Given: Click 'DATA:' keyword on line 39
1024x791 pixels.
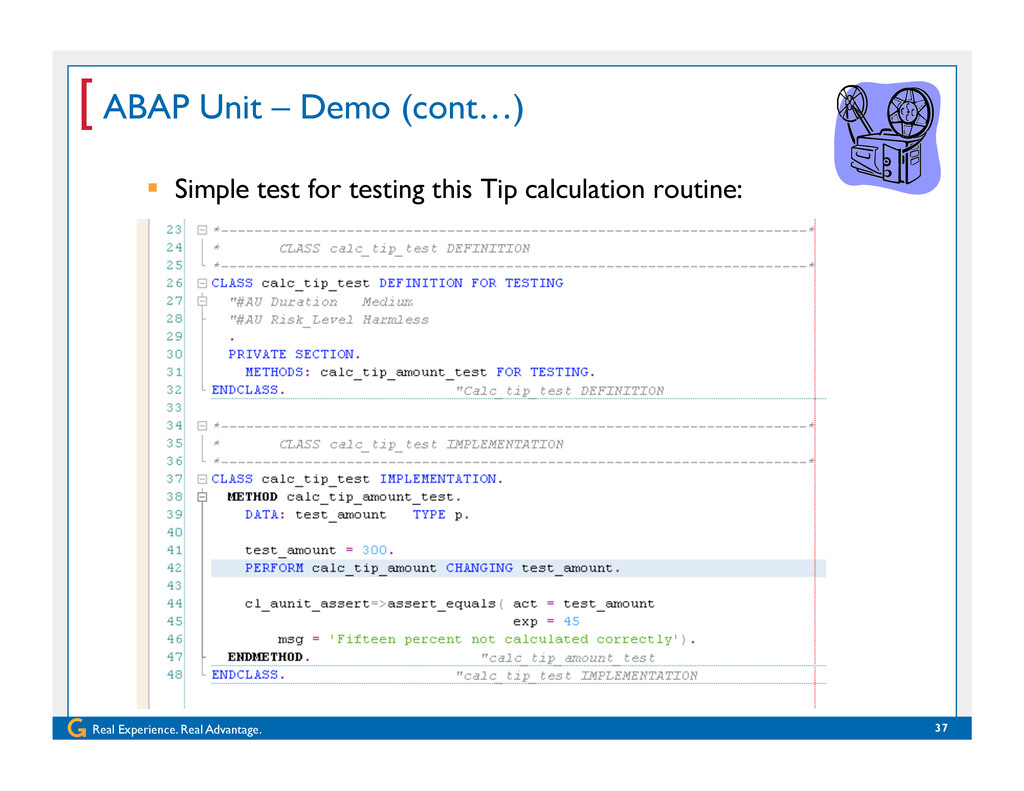Looking at the screenshot, I should tap(265, 515).
